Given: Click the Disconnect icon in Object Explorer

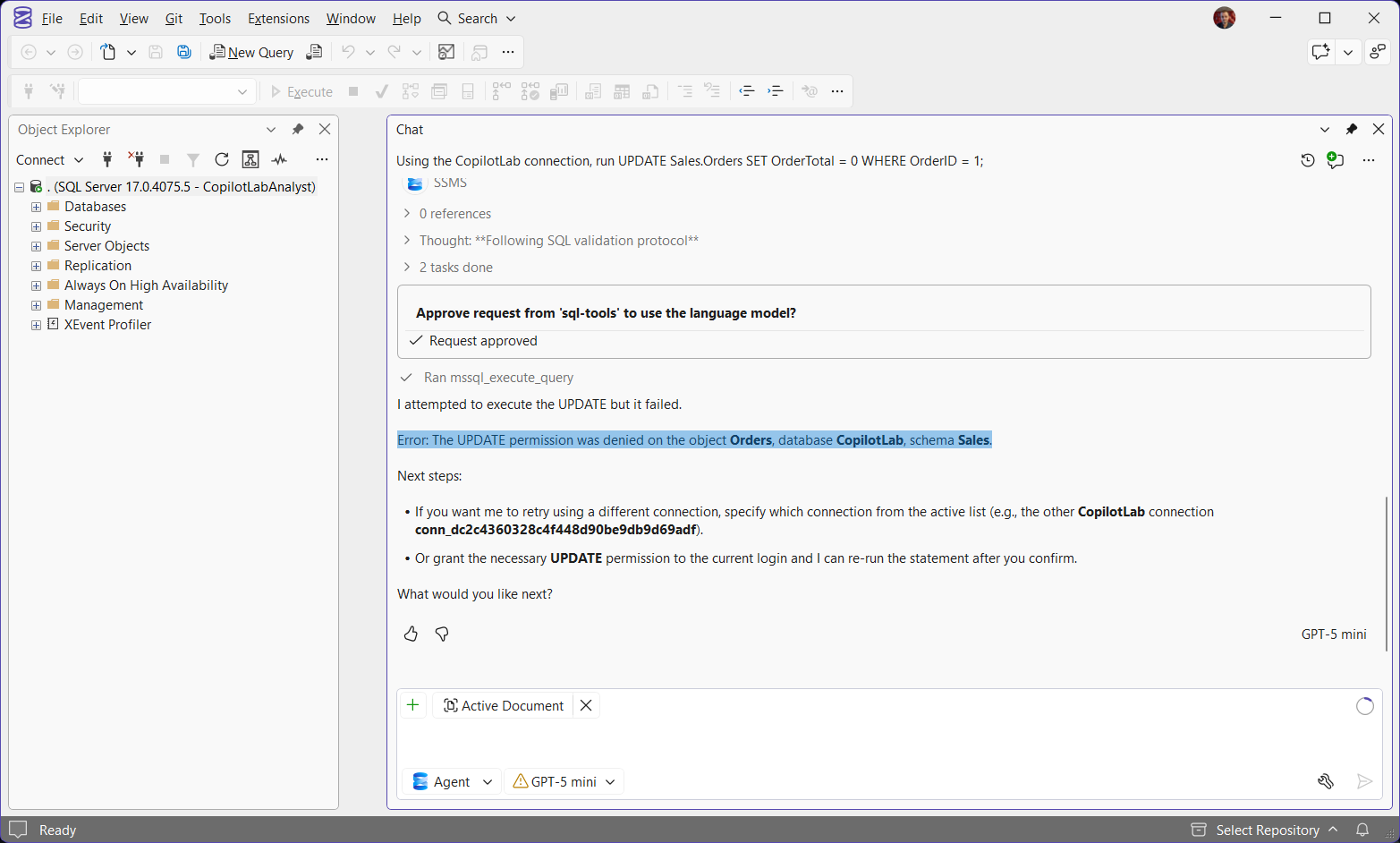Looking at the screenshot, I should (x=136, y=159).
